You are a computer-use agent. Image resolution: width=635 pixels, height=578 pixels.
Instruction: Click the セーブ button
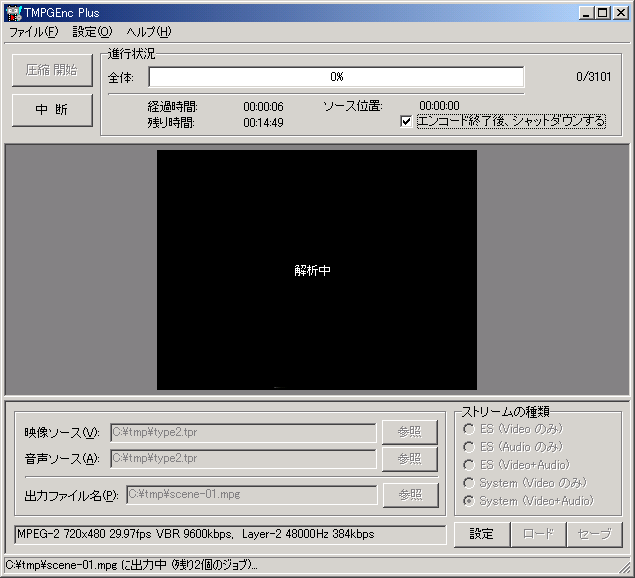[595, 535]
